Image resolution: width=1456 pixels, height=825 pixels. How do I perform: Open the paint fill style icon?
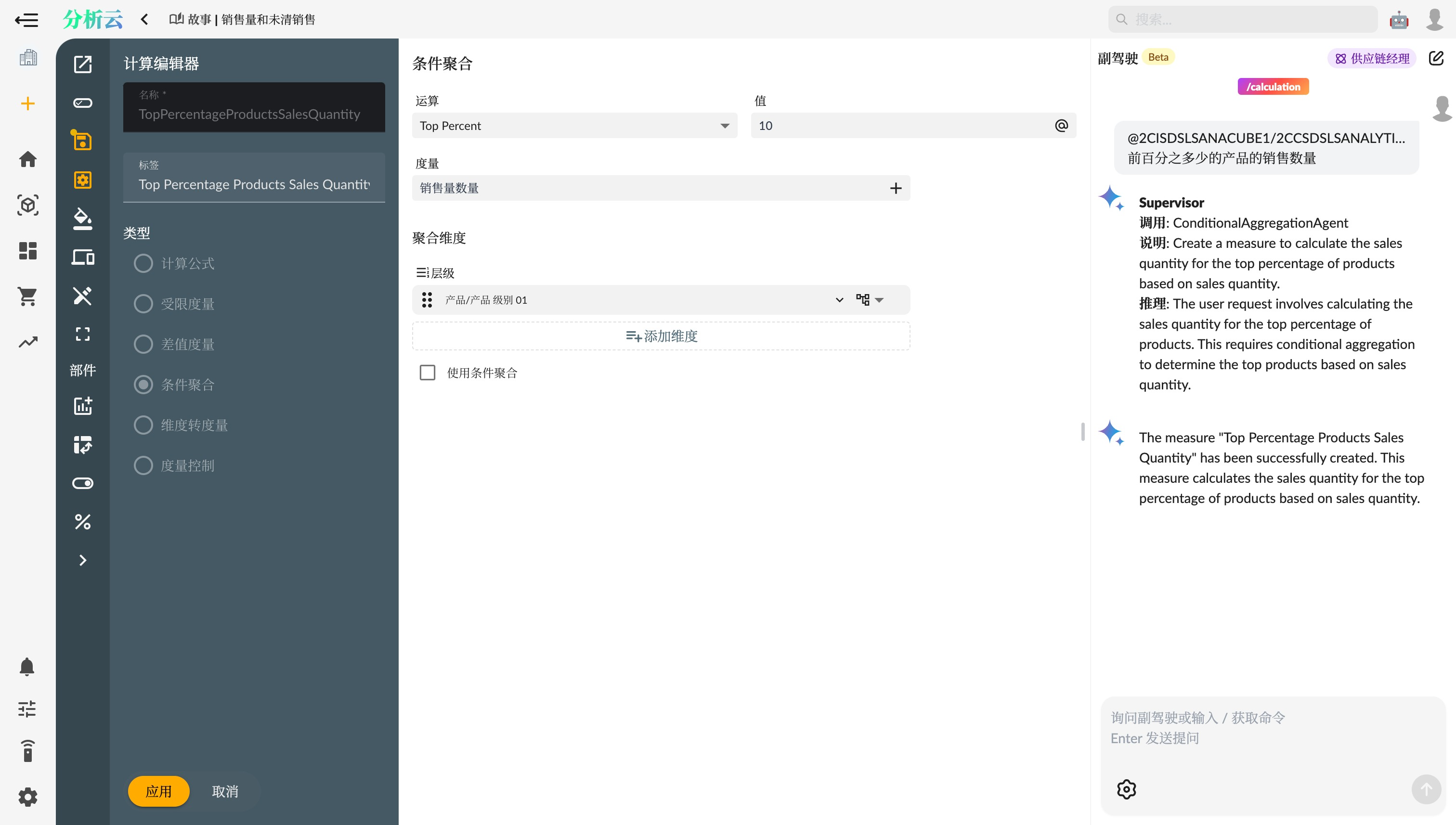click(x=83, y=219)
